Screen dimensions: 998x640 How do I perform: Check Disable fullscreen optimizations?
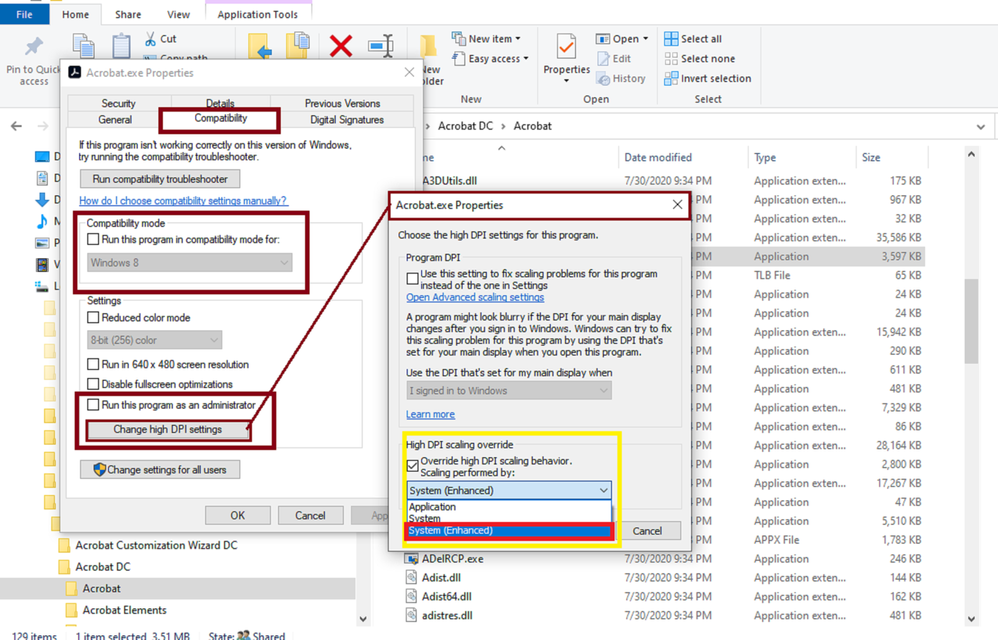[x=94, y=384]
